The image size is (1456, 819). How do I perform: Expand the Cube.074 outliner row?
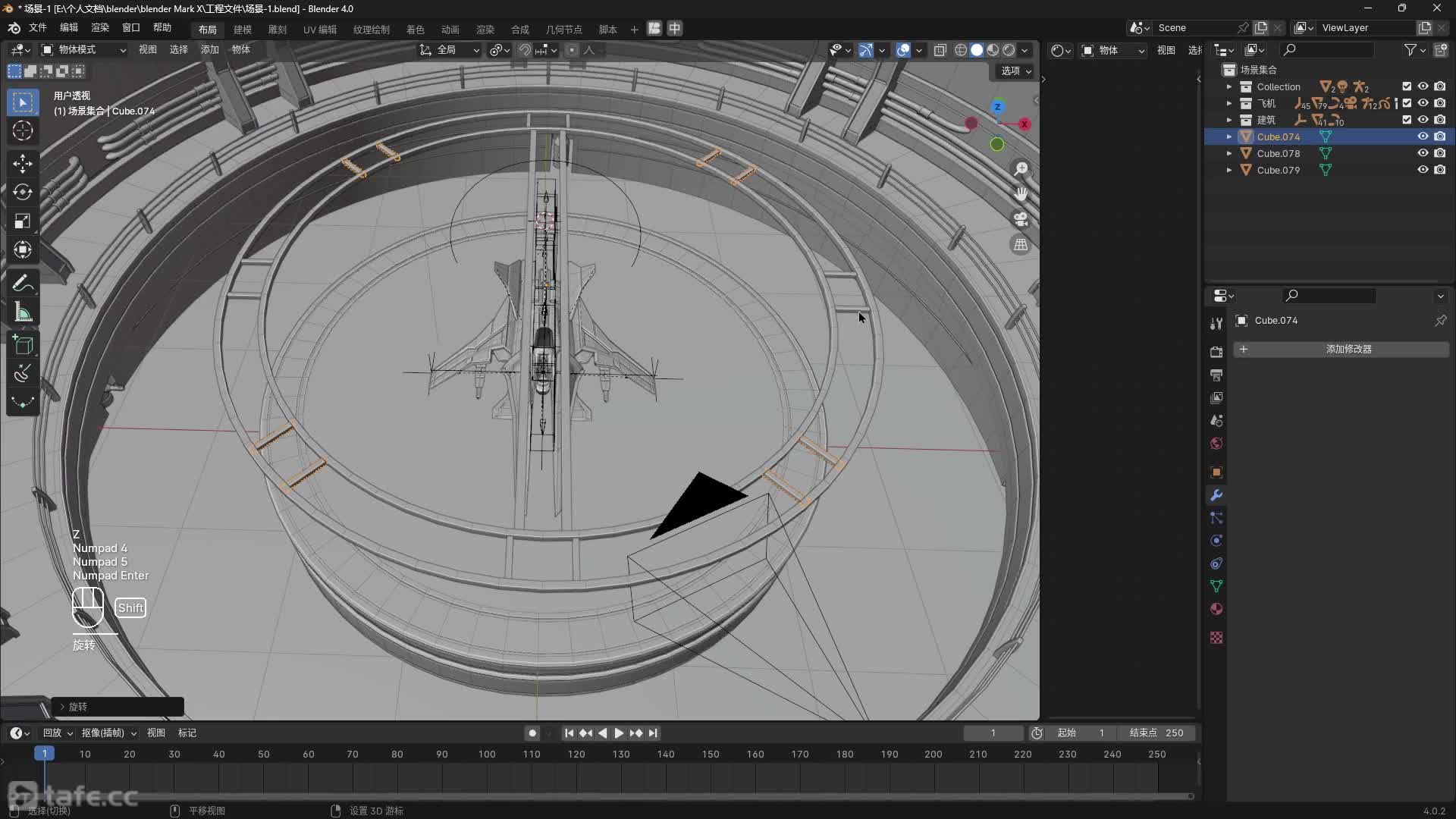pos(1229,136)
